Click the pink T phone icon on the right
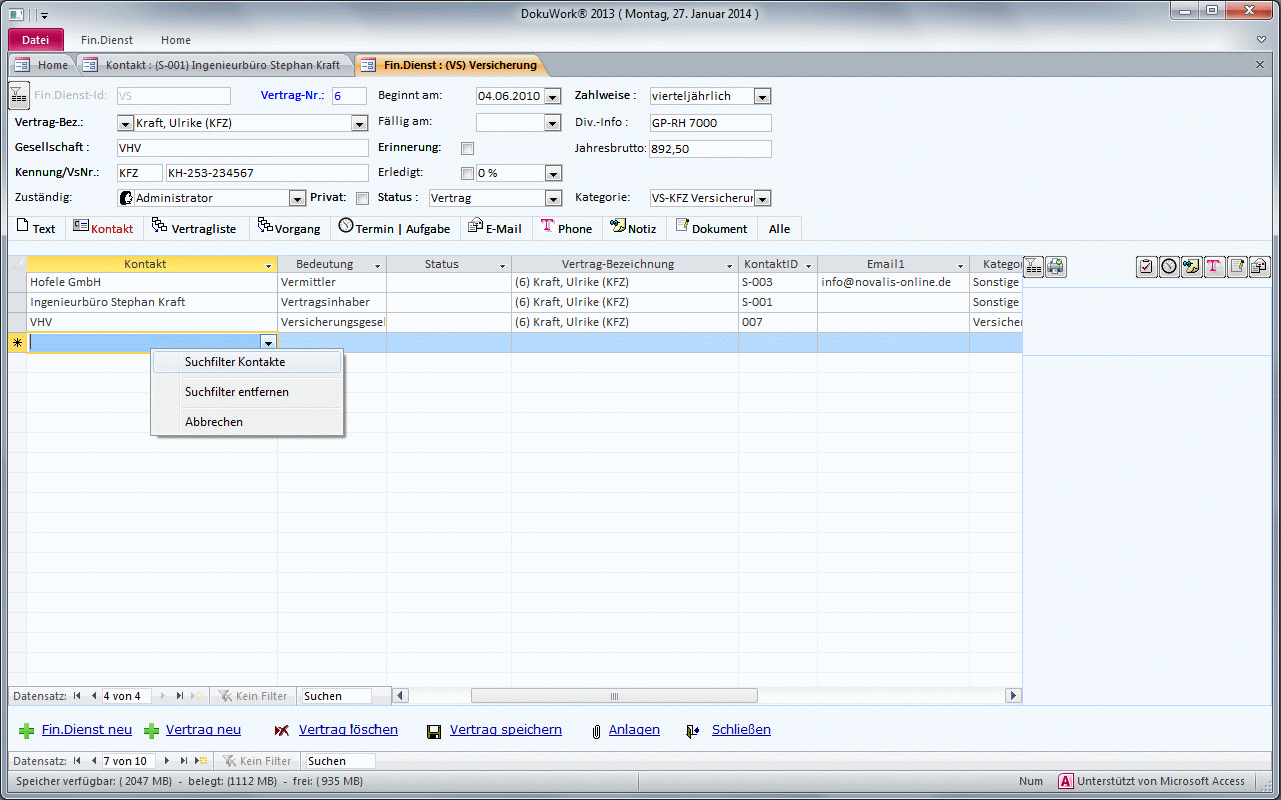The height and width of the screenshot is (800, 1281). point(1213,266)
